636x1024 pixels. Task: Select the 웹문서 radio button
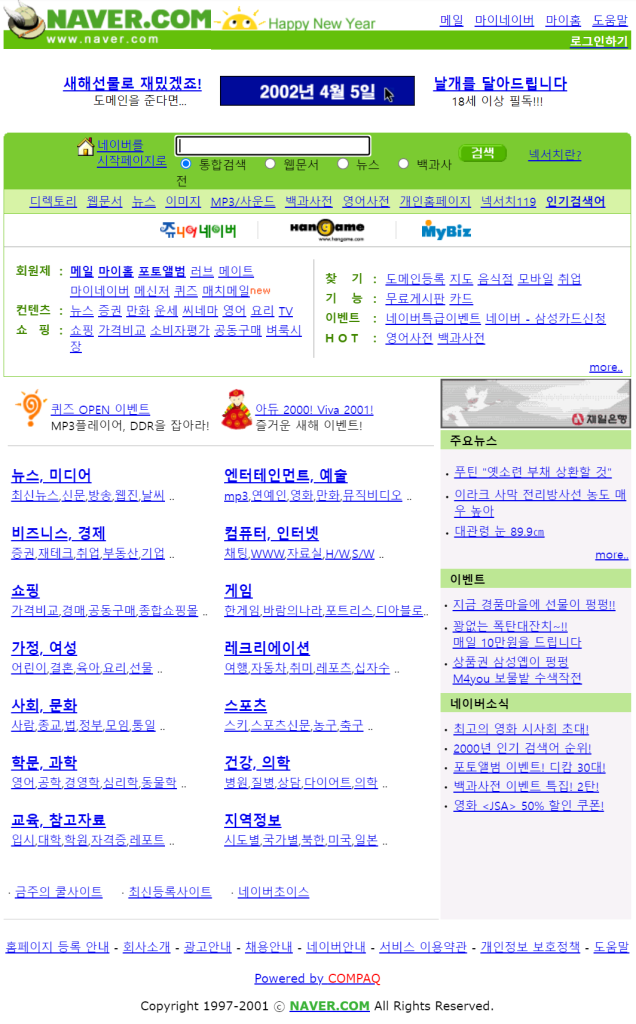point(270,163)
